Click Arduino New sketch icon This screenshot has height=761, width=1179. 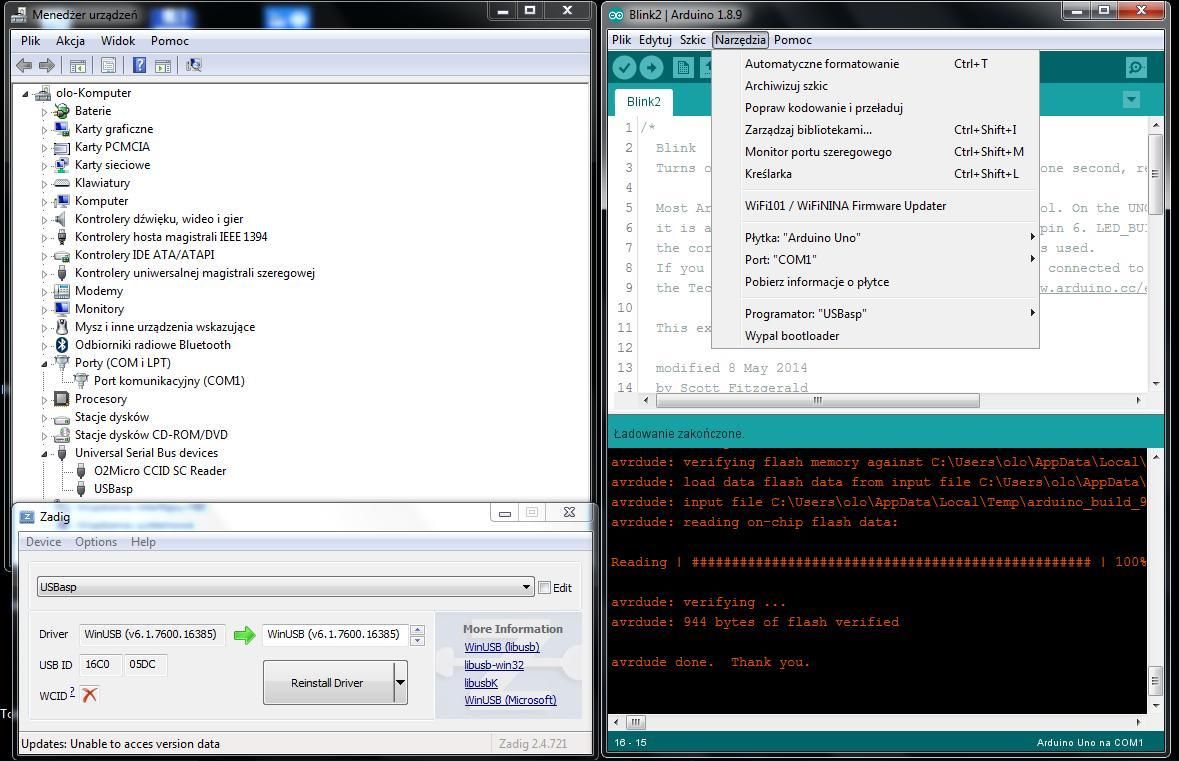pyautogui.click(x=683, y=68)
